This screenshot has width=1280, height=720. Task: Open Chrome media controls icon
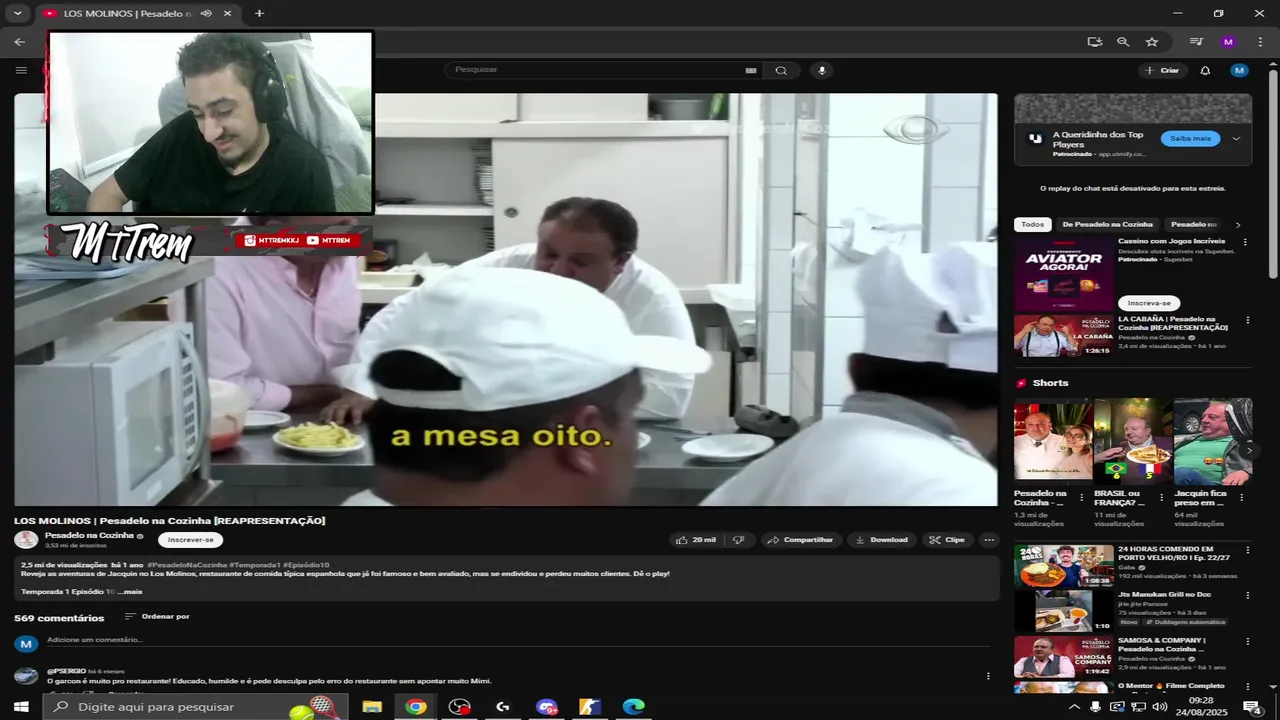pos(1196,41)
